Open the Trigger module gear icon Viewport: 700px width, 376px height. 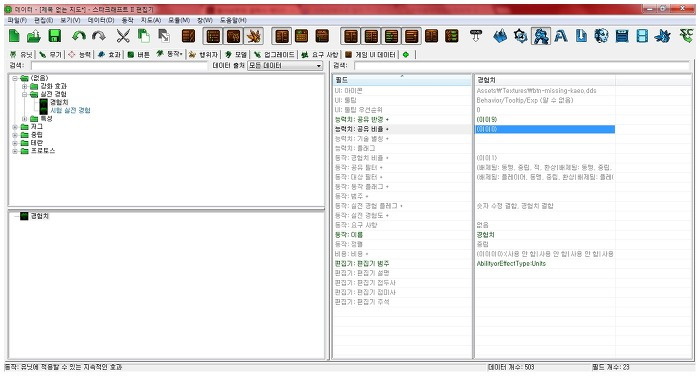[521, 36]
